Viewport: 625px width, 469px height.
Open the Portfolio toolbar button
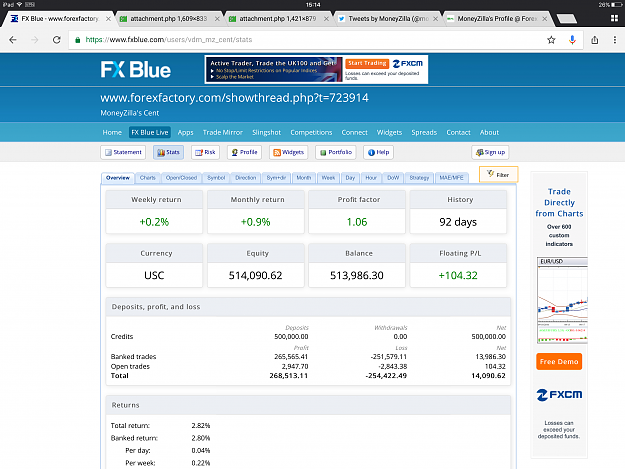tap(336, 152)
